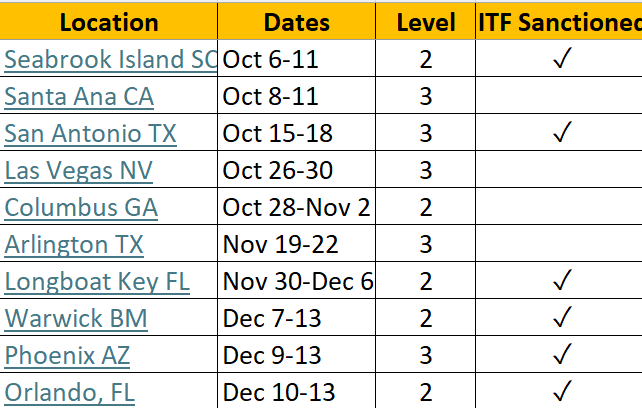Open the Las Vegas NV link
The width and height of the screenshot is (642, 408).
point(79,170)
